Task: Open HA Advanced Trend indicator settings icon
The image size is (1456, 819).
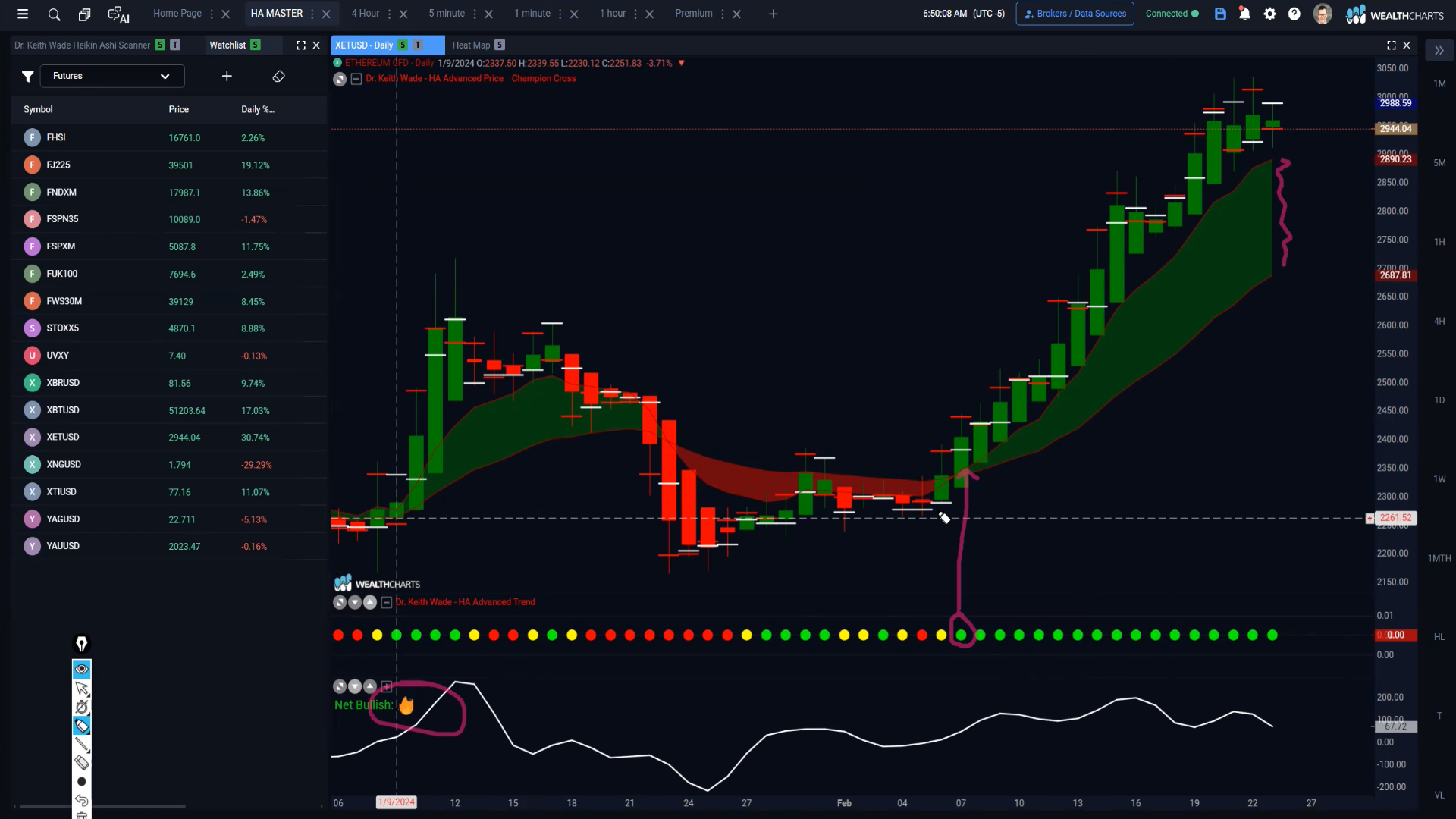Action: 340,602
